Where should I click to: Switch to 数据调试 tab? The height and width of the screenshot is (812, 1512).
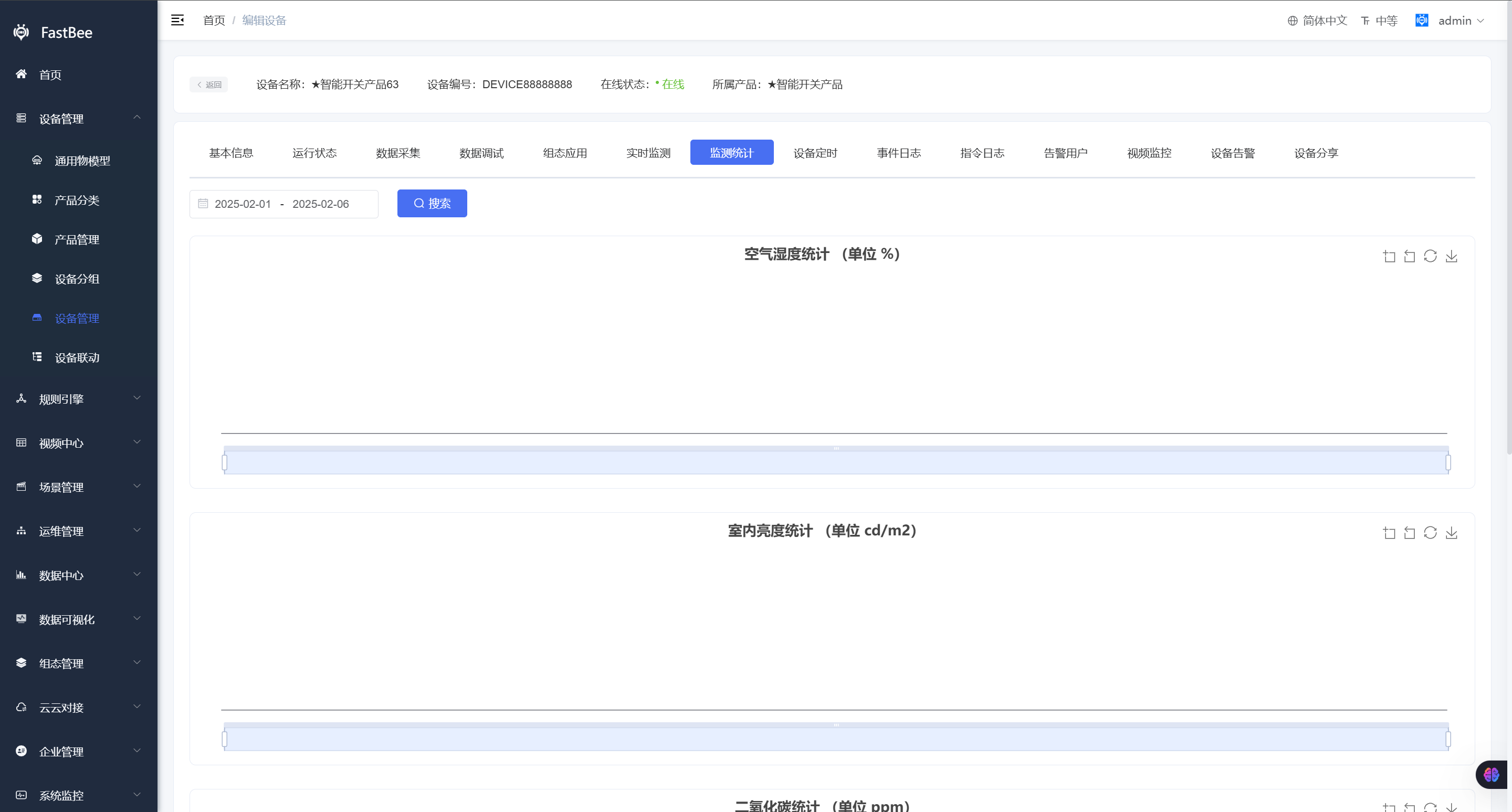(x=481, y=153)
